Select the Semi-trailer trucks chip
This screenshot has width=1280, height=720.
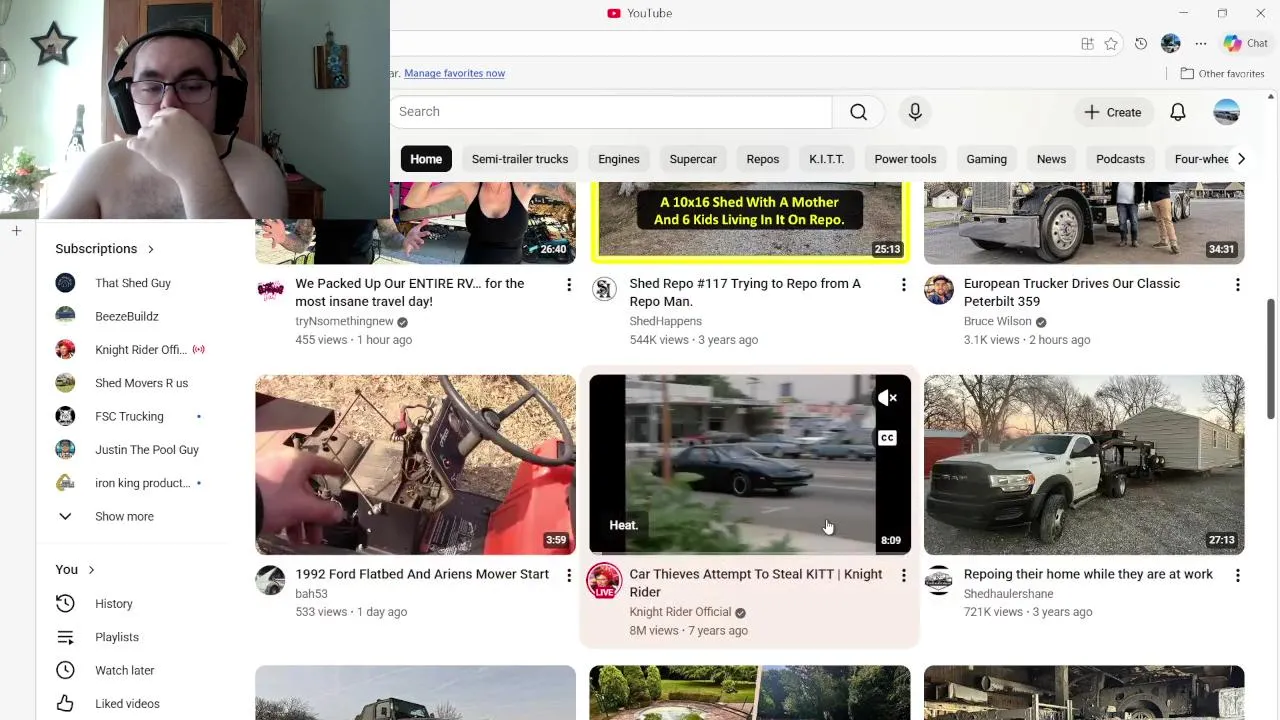click(x=520, y=159)
